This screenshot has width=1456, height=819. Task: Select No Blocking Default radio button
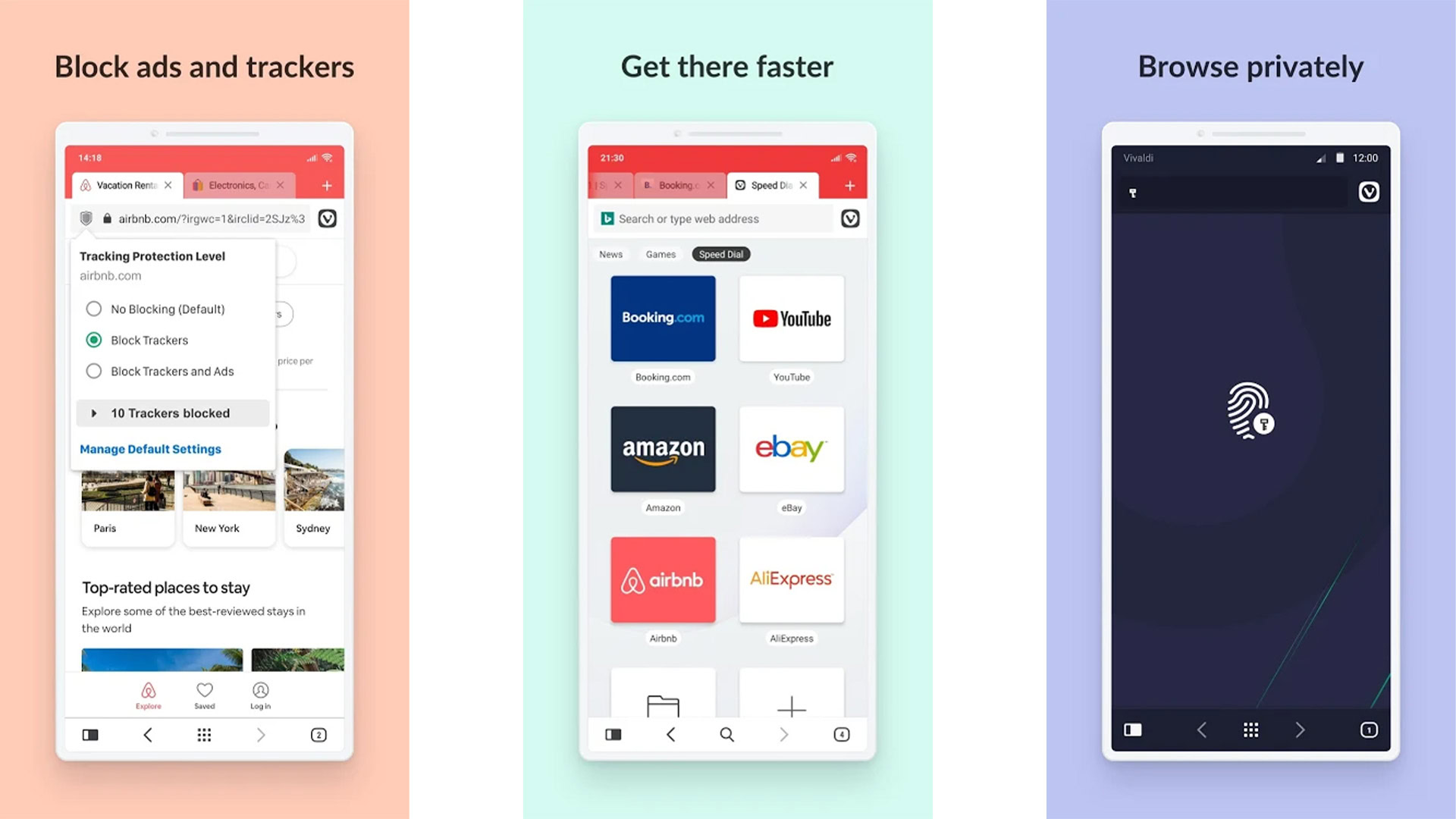tap(94, 308)
